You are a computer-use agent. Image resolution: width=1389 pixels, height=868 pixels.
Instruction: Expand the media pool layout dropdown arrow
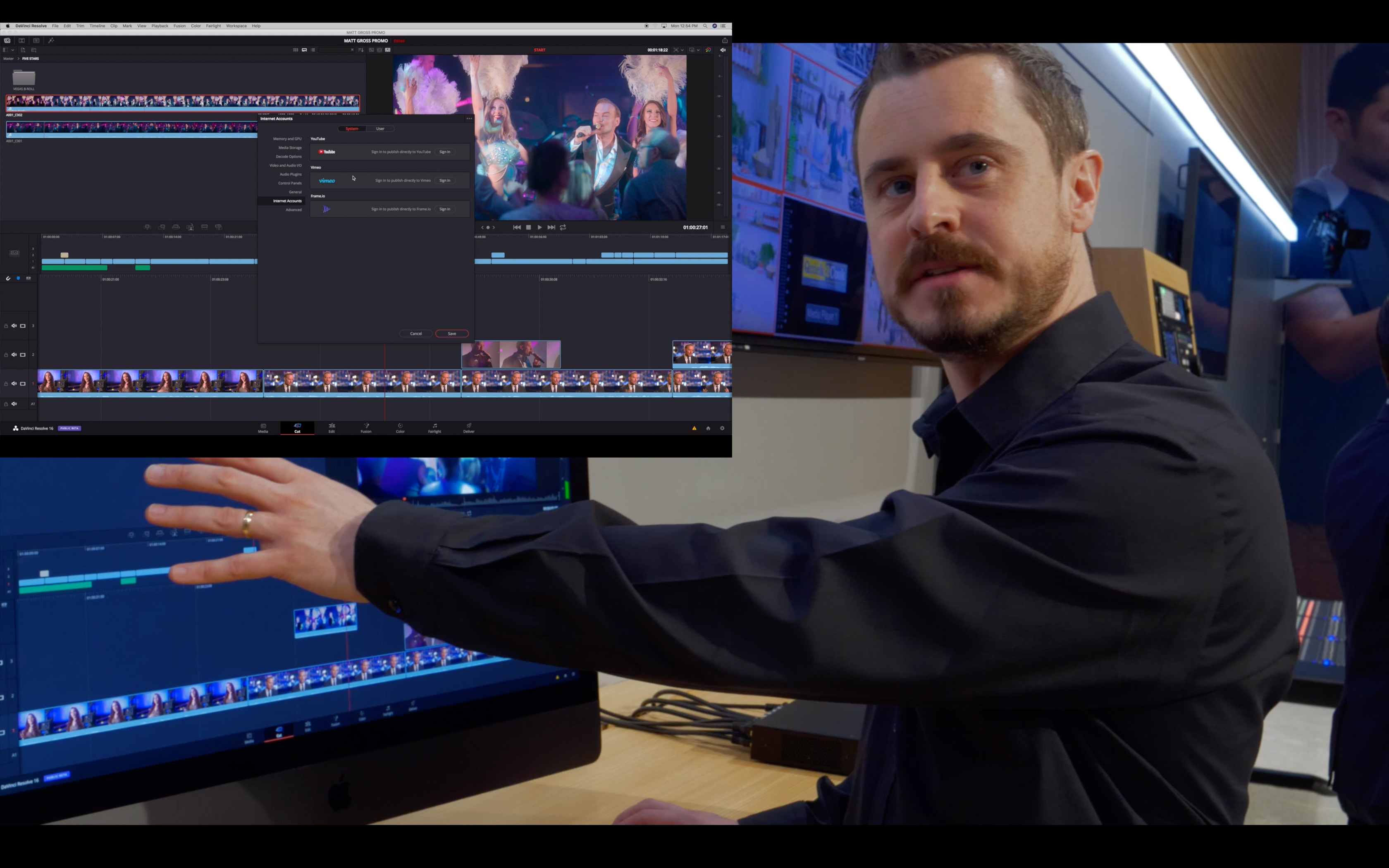[13, 50]
